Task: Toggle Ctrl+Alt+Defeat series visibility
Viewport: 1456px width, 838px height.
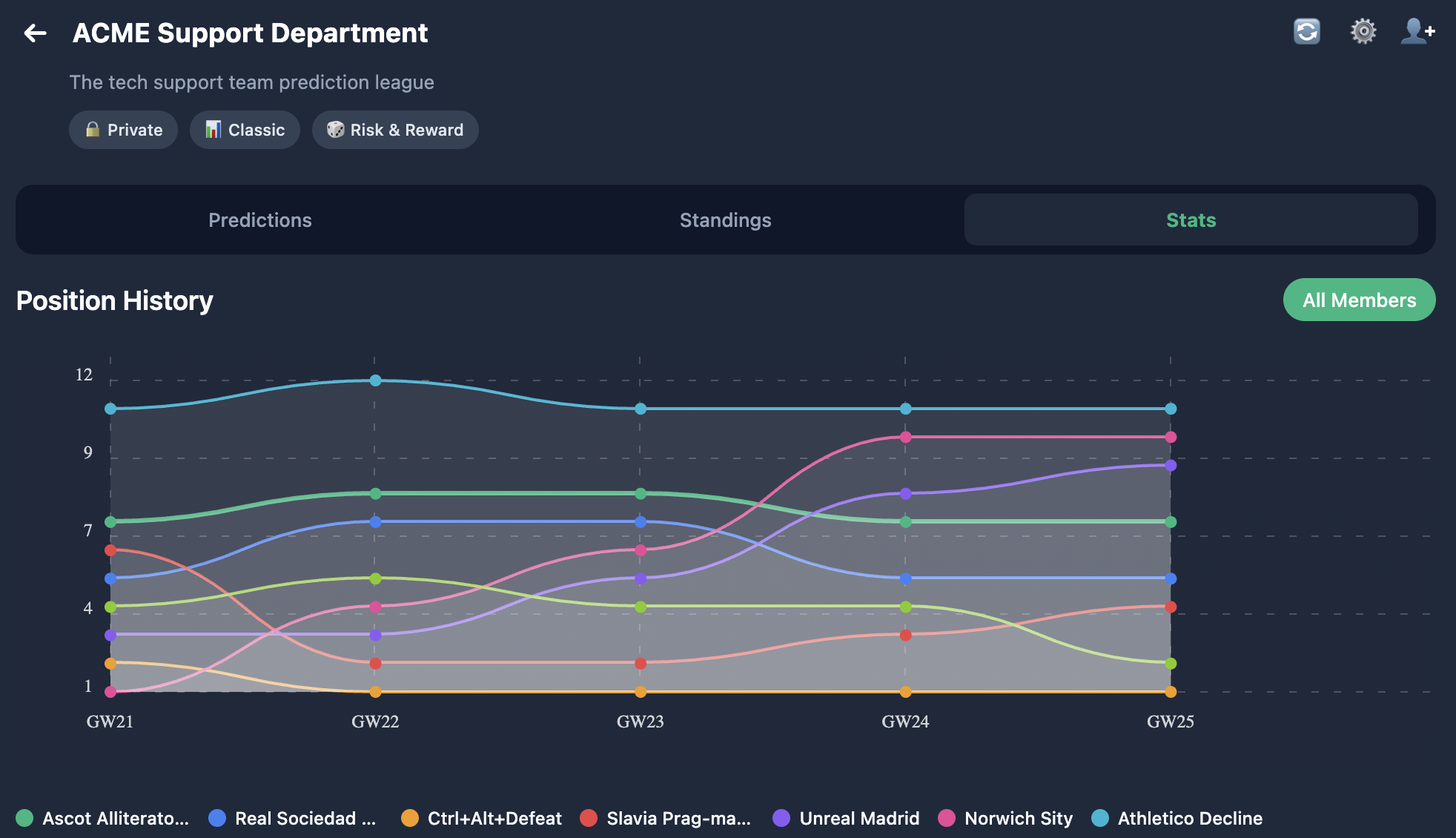Action: coord(409,818)
